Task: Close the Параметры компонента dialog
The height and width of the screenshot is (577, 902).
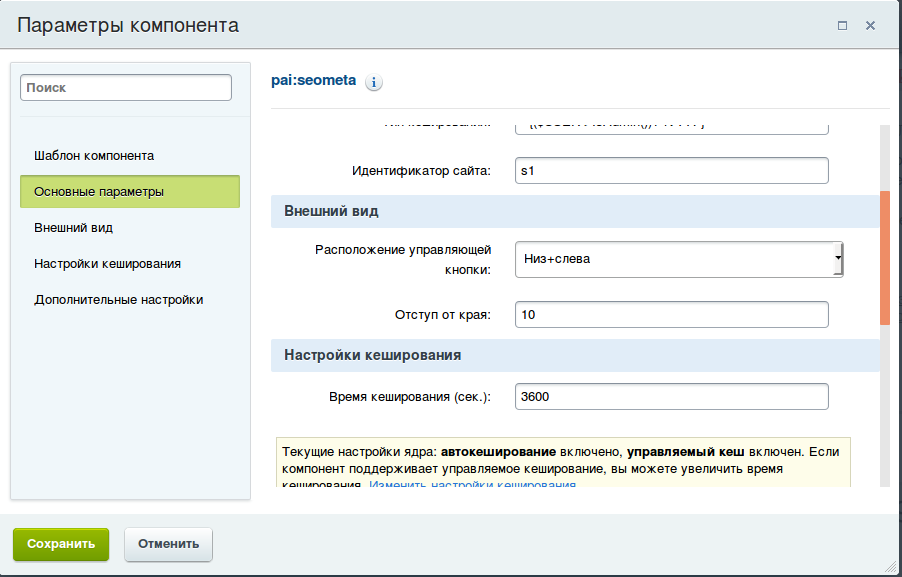Action: pyautogui.click(x=870, y=25)
